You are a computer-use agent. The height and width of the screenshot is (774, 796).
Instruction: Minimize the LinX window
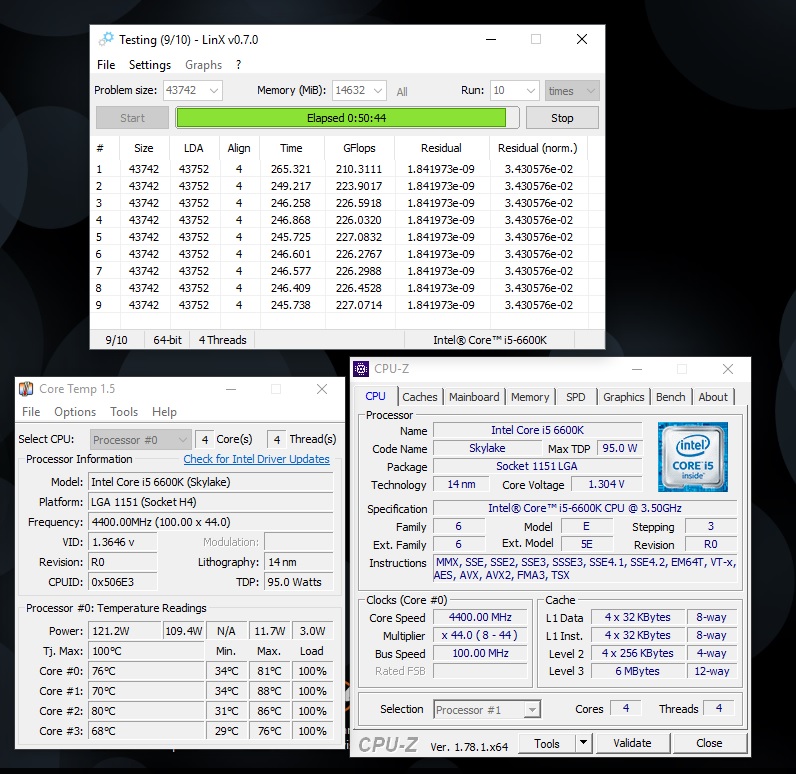(x=490, y=40)
